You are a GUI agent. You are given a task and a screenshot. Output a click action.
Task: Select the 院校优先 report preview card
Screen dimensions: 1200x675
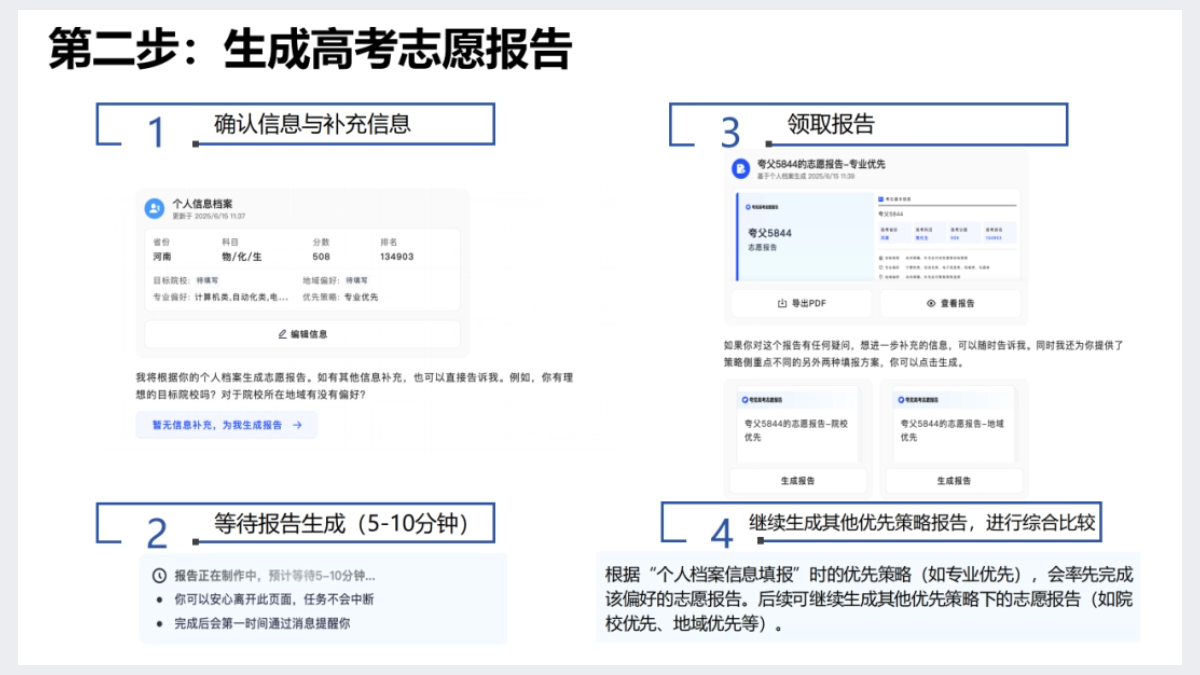797,425
